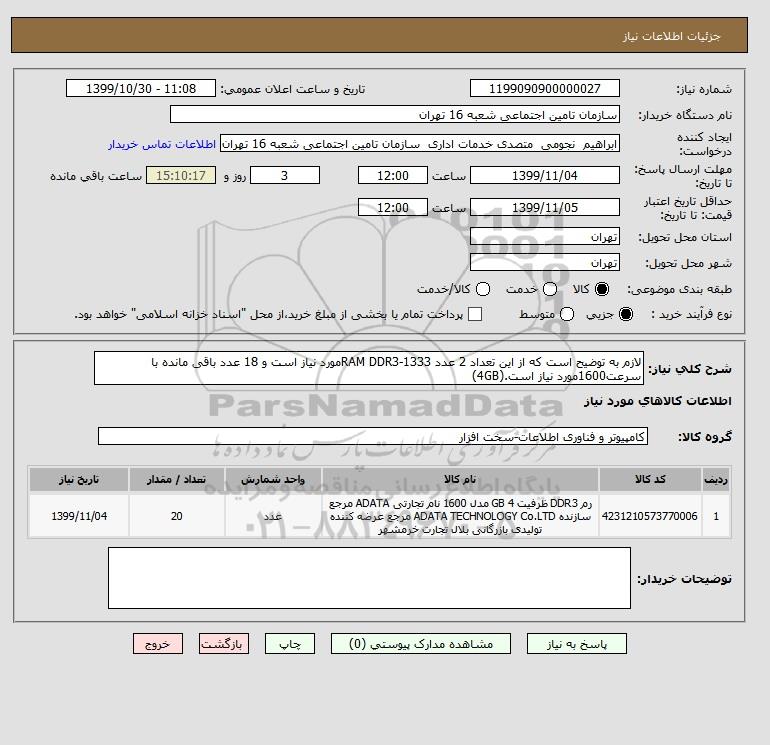Viewport: 770px width, 745px height.
Task: Click the goods group field
Action: coord(373,436)
